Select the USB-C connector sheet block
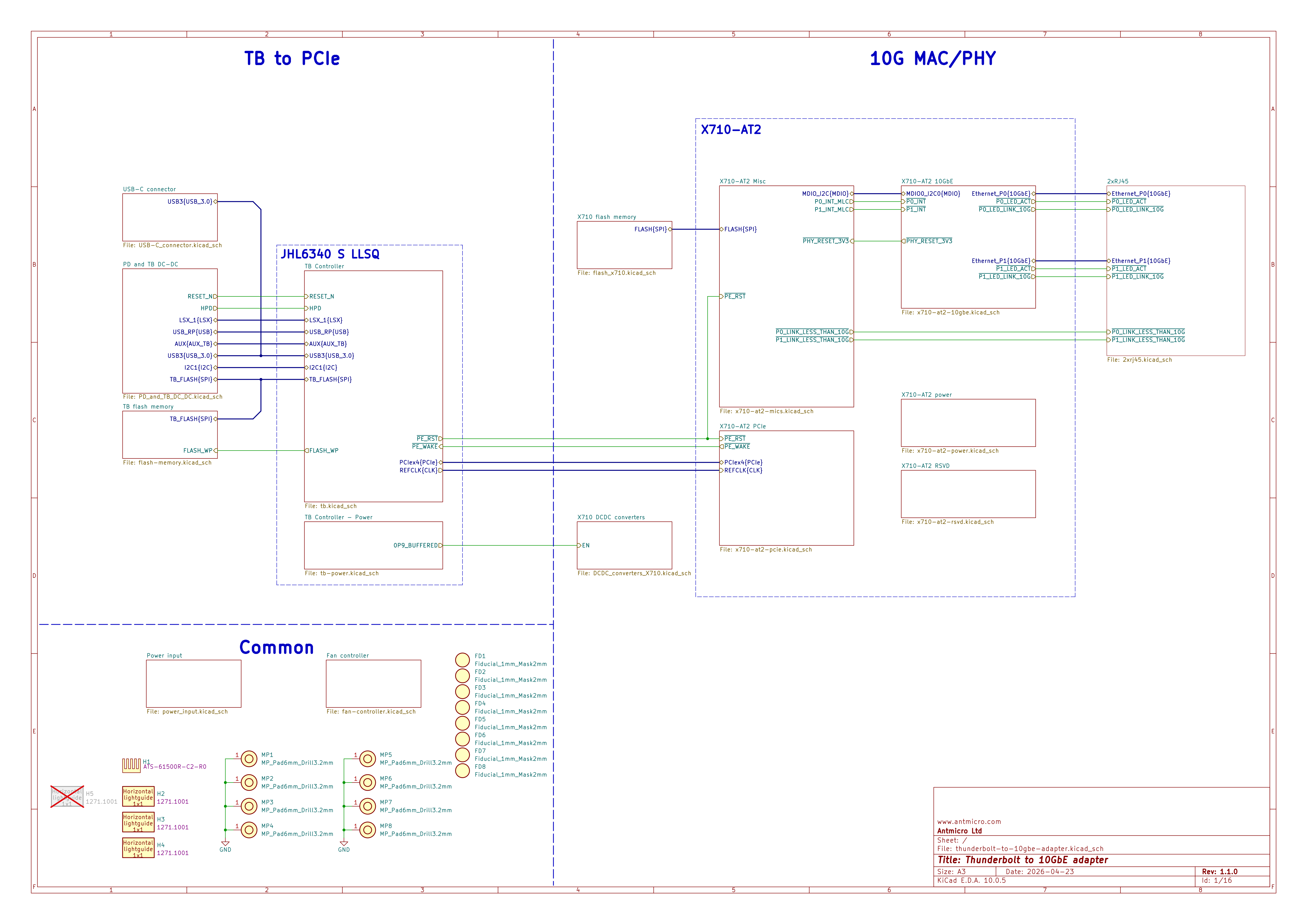 [170, 217]
